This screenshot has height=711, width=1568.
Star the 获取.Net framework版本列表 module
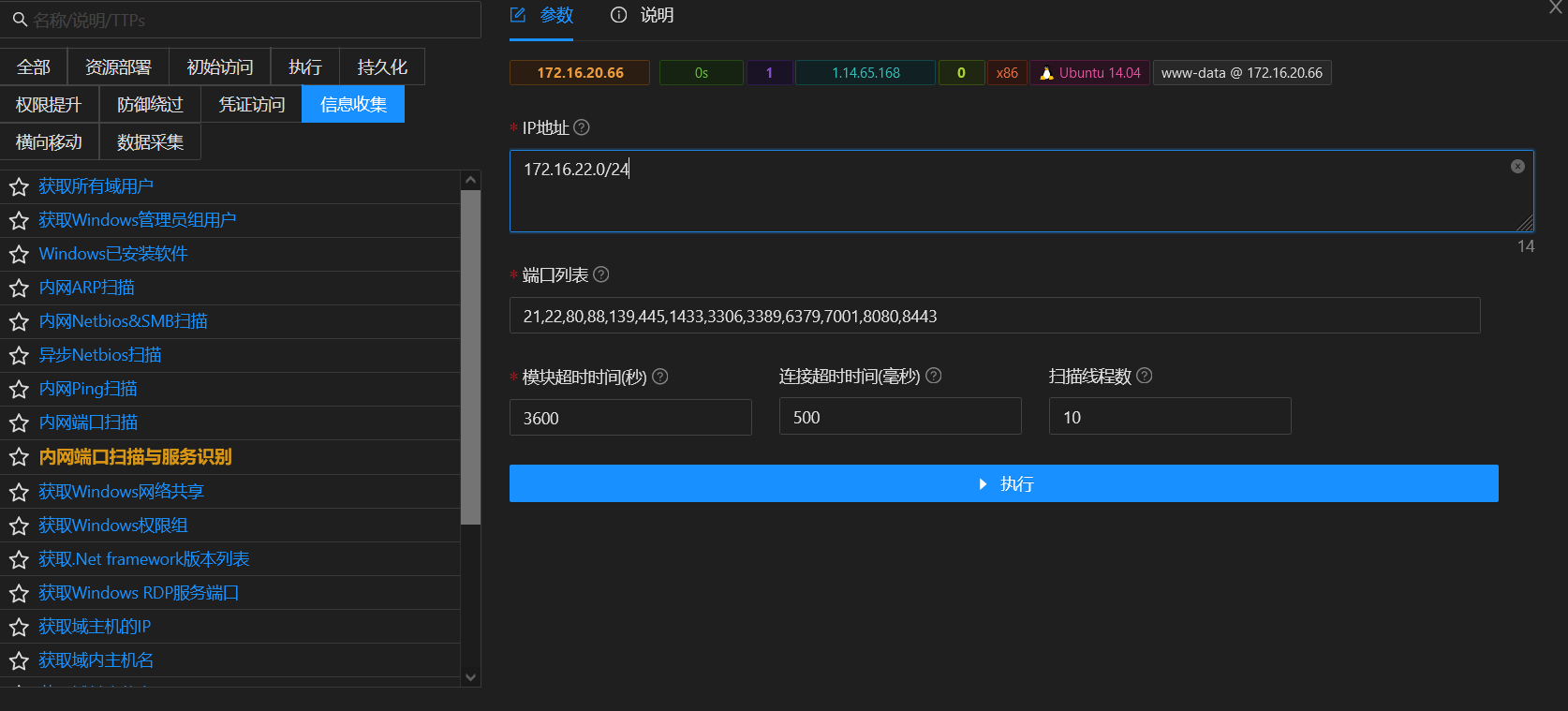(x=19, y=560)
